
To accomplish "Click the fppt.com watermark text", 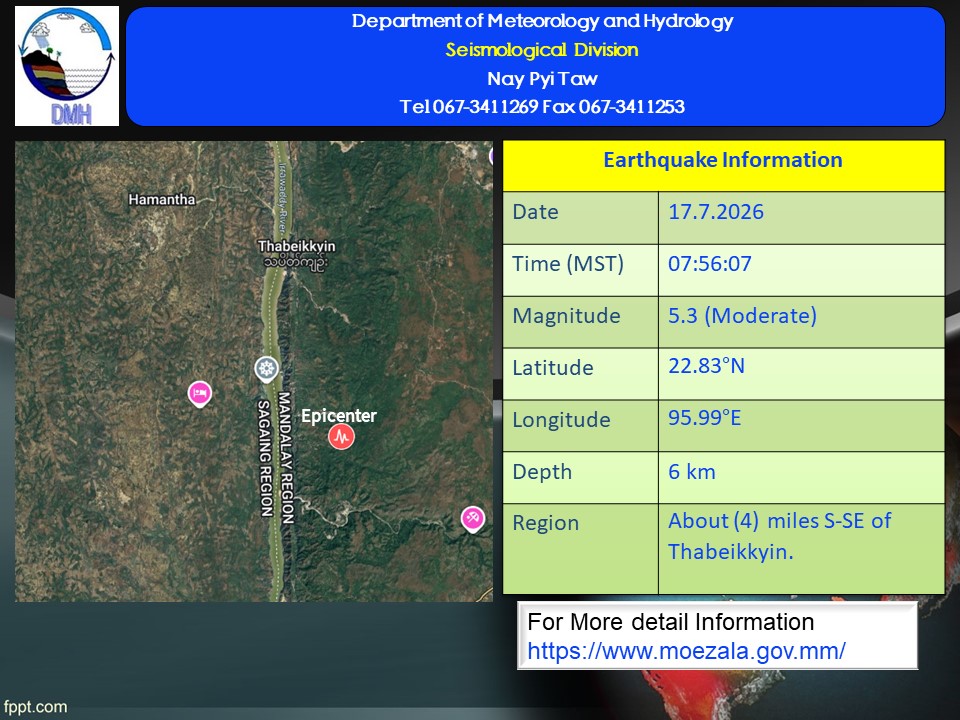I will click(x=35, y=707).
